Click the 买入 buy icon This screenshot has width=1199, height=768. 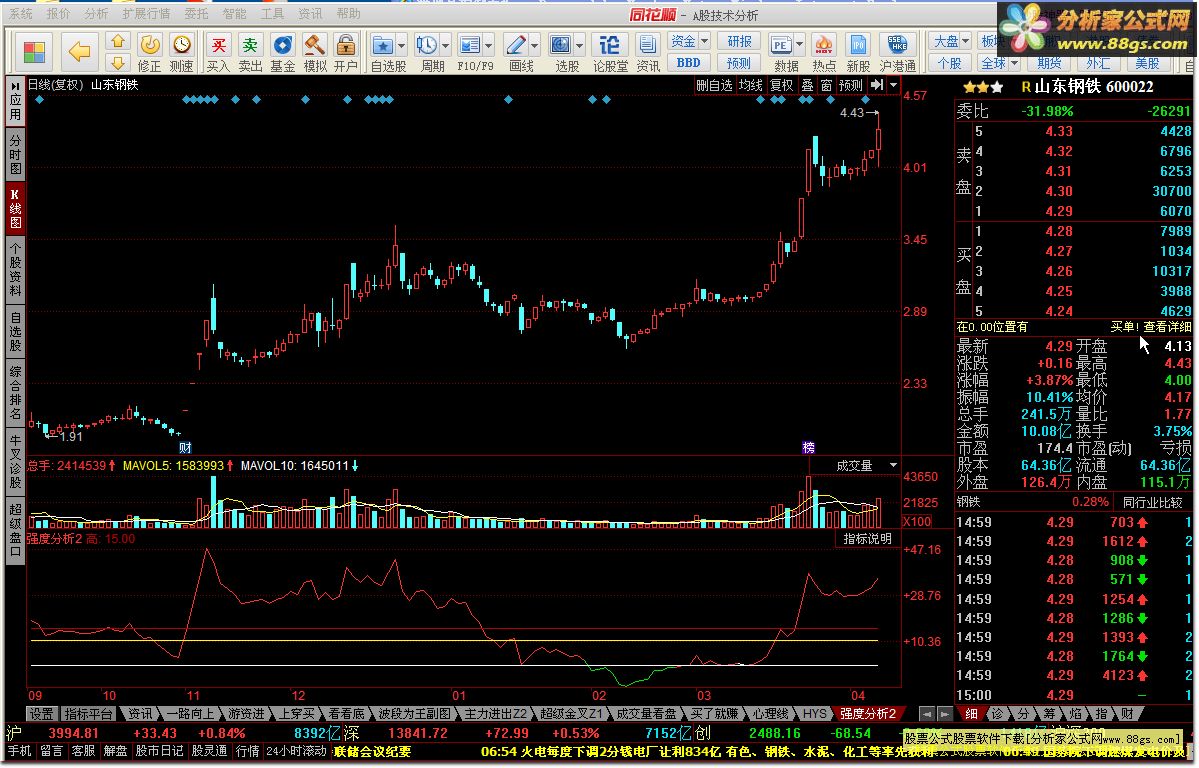(218, 53)
